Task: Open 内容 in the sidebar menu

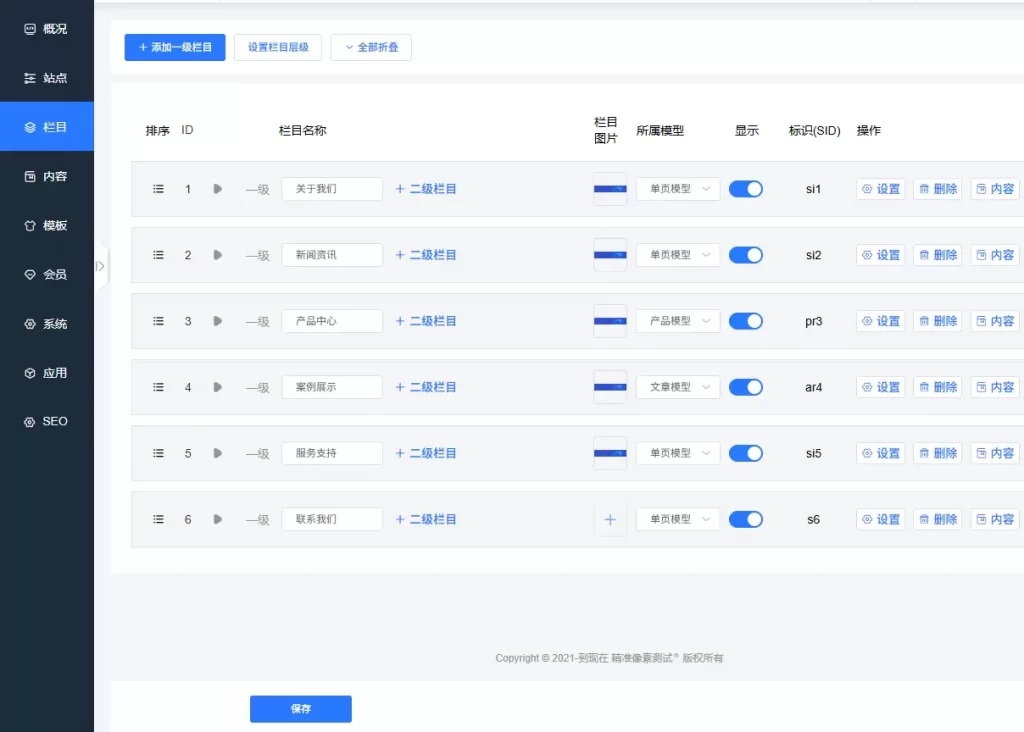Action: coord(46,176)
